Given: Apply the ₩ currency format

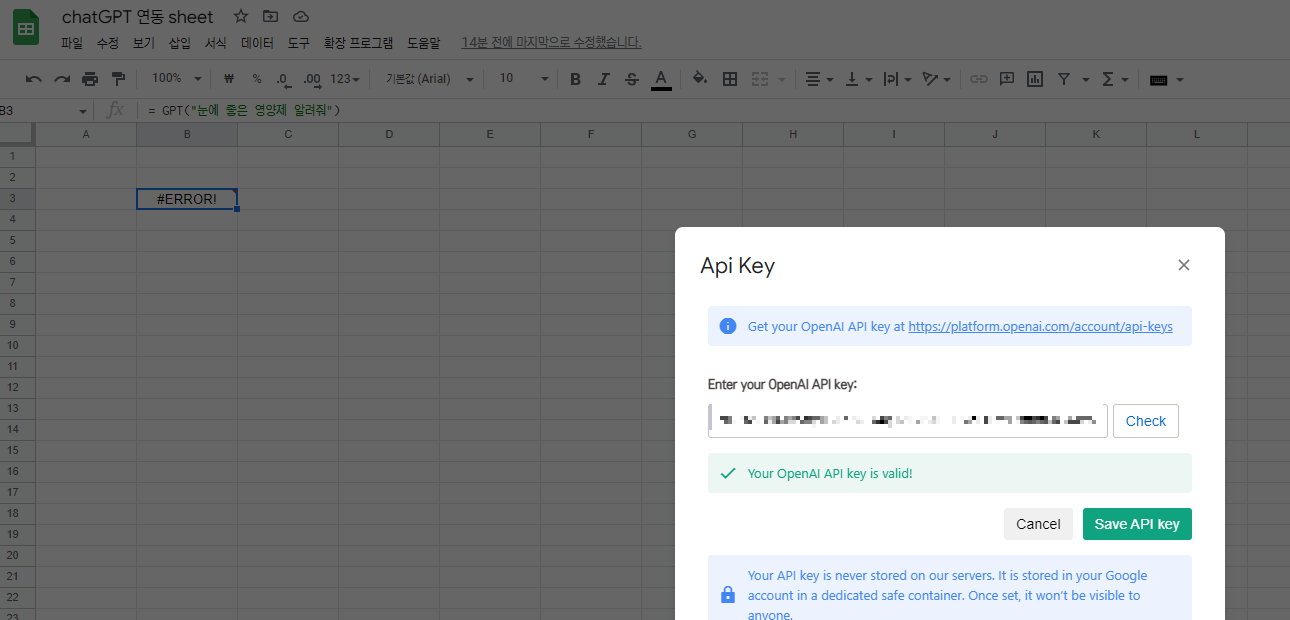Looking at the screenshot, I should pyautogui.click(x=229, y=79).
